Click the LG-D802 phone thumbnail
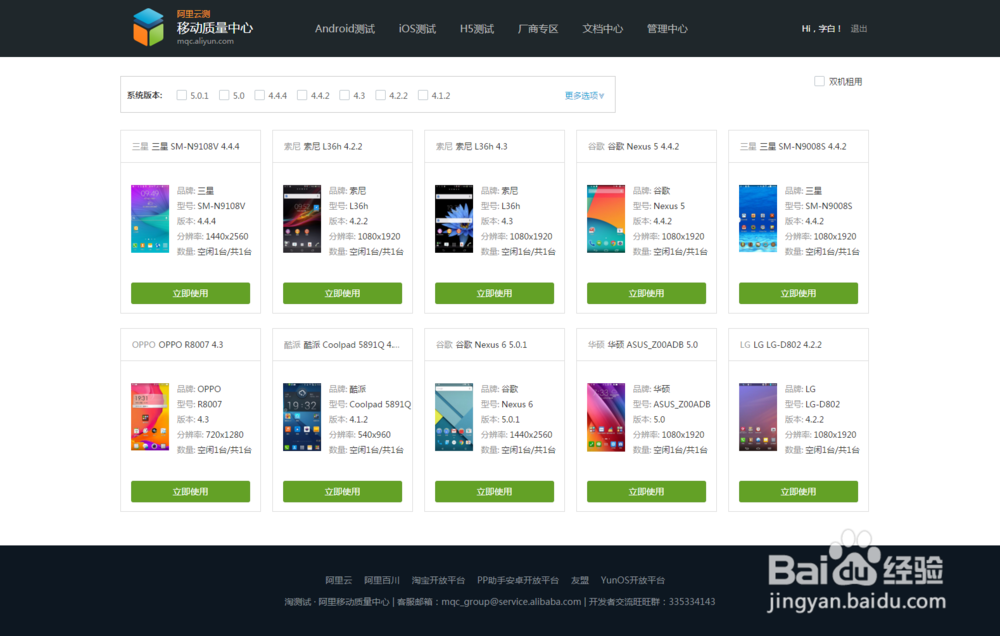The image size is (1000, 636). (x=758, y=417)
